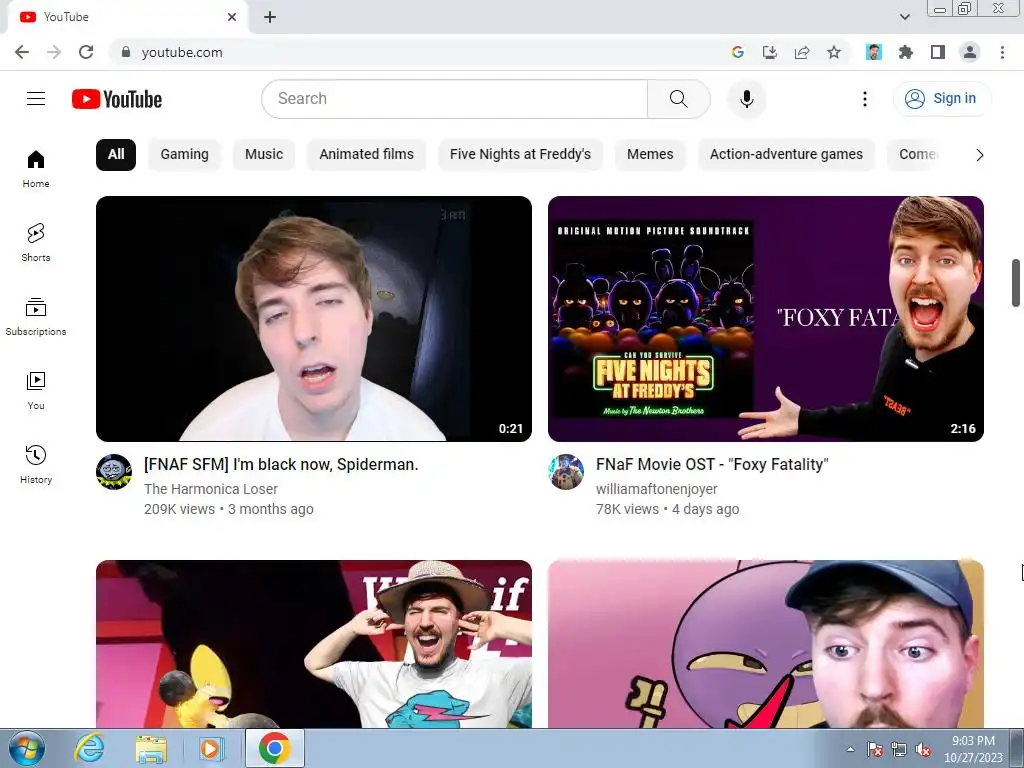Click the Sign in button
Image resolution: width=1024 pixels, height=768 pixels.
[x=942, y=99]
